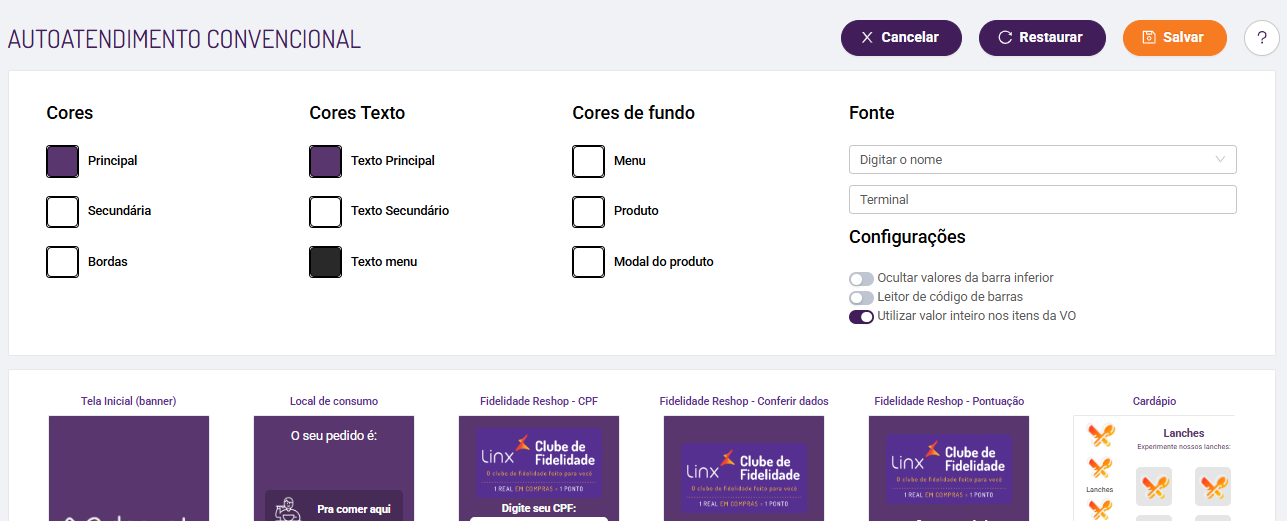This screenshot has width=1287, height=521.
Task: Select the Texto Principal color swatch
Action: point(326,161)
